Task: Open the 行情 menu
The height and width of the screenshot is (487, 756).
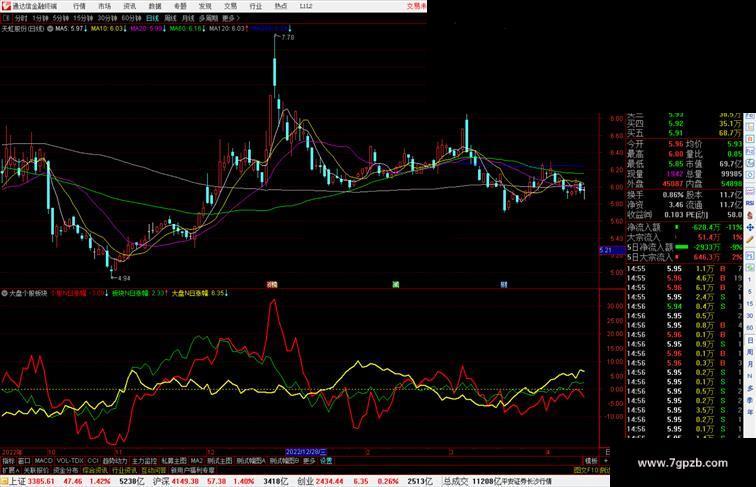Action: pos(79,6)
